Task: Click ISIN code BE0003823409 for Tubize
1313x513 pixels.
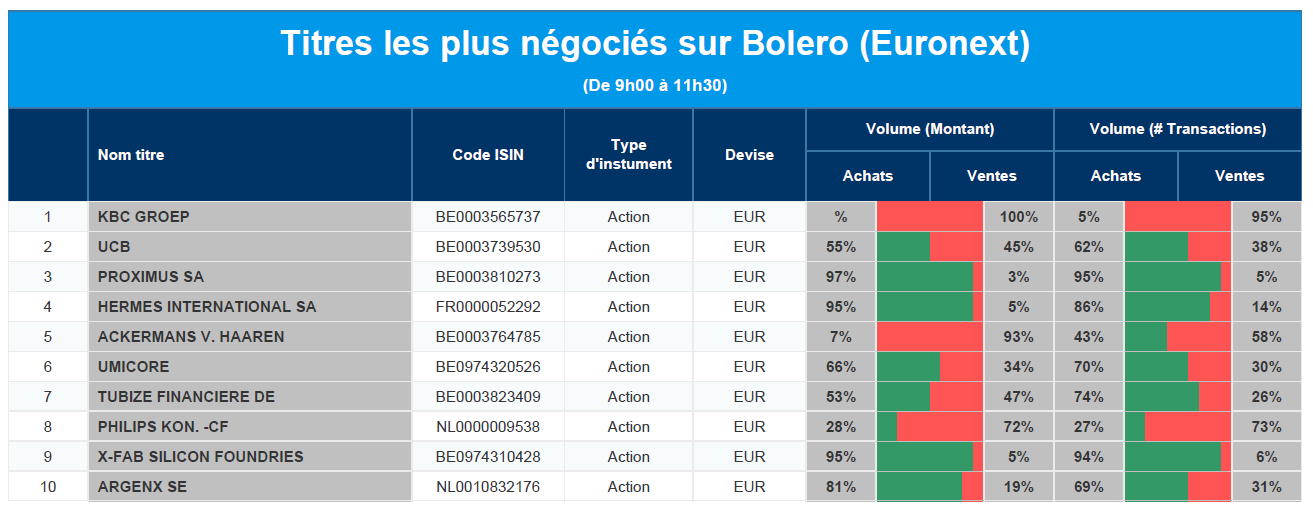Action: point(488,397)
